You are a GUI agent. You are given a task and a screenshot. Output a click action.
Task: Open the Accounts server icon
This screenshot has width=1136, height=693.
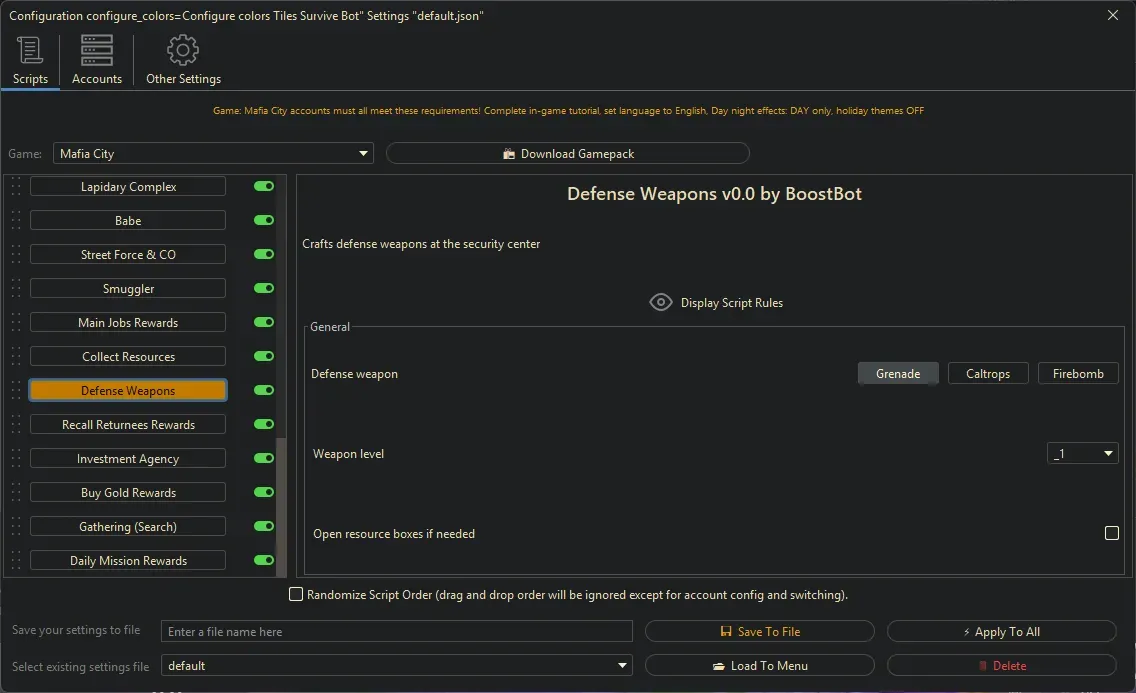pos(97,51)
